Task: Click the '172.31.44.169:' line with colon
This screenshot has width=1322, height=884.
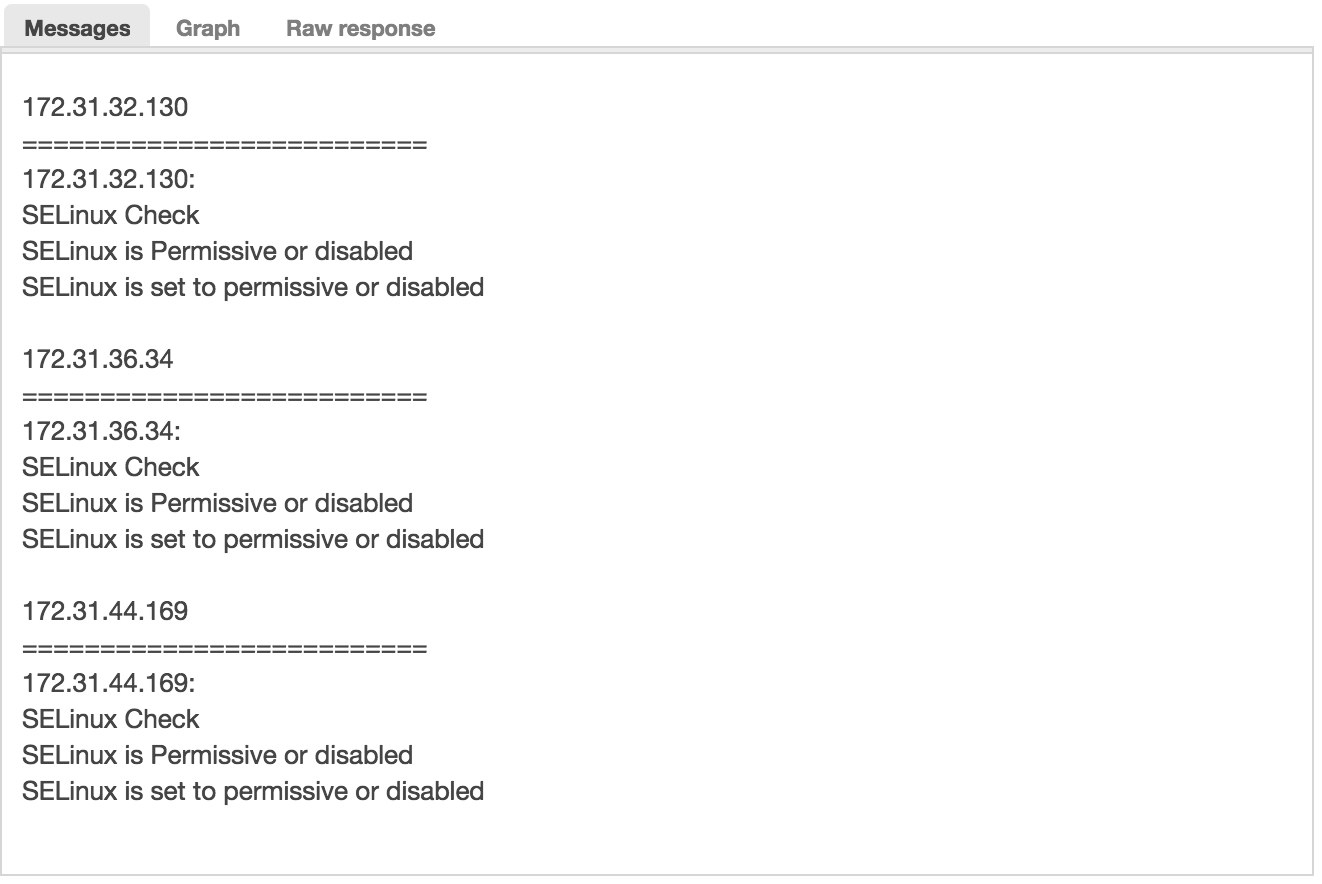Action: [x=108, y=683]
